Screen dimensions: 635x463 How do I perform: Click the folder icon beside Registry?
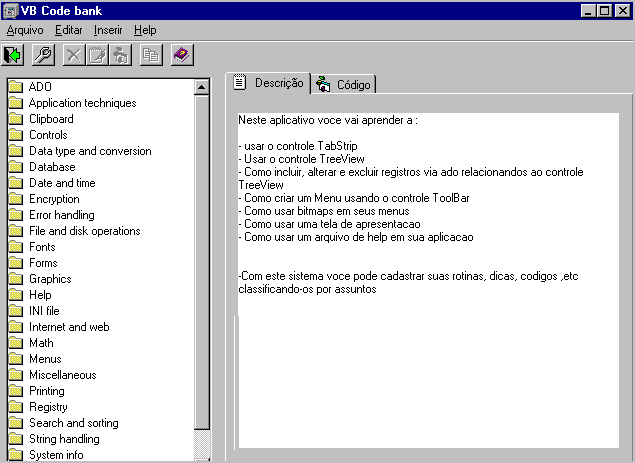pos(16,407)
